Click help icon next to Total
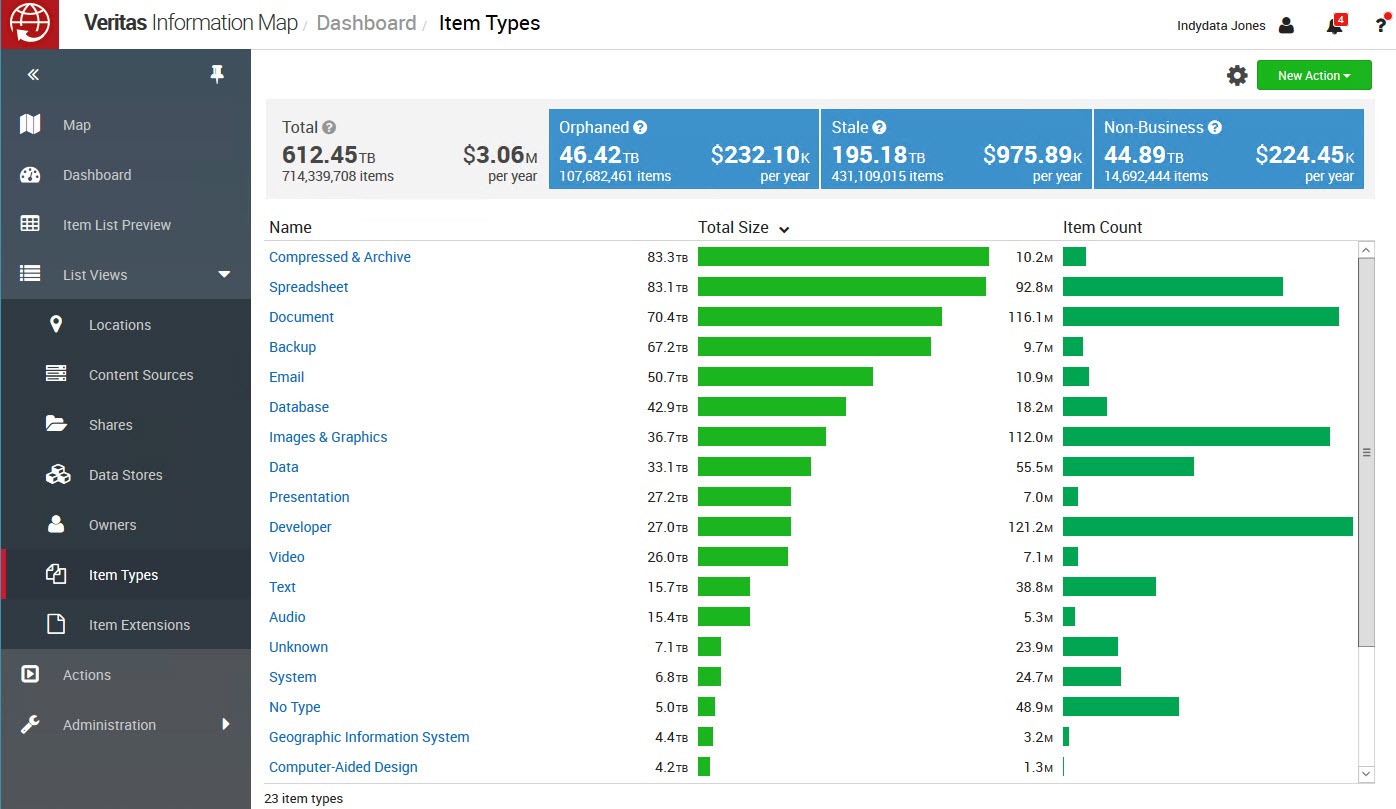Image resolution: width=1396 pixels, height=809 pixels. click(x=329, y=128)
